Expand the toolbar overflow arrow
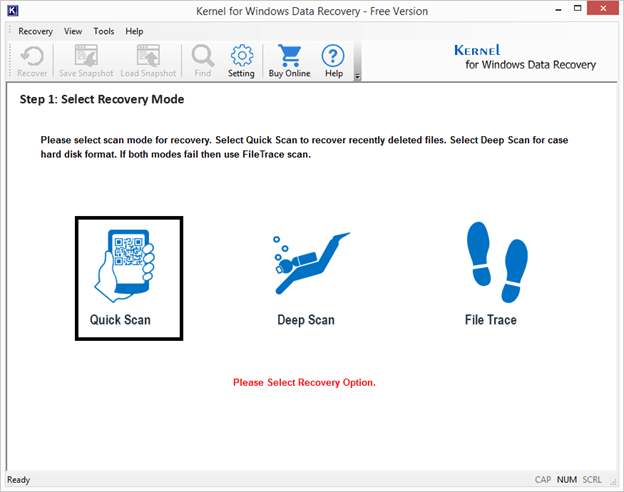 point(357,76)
